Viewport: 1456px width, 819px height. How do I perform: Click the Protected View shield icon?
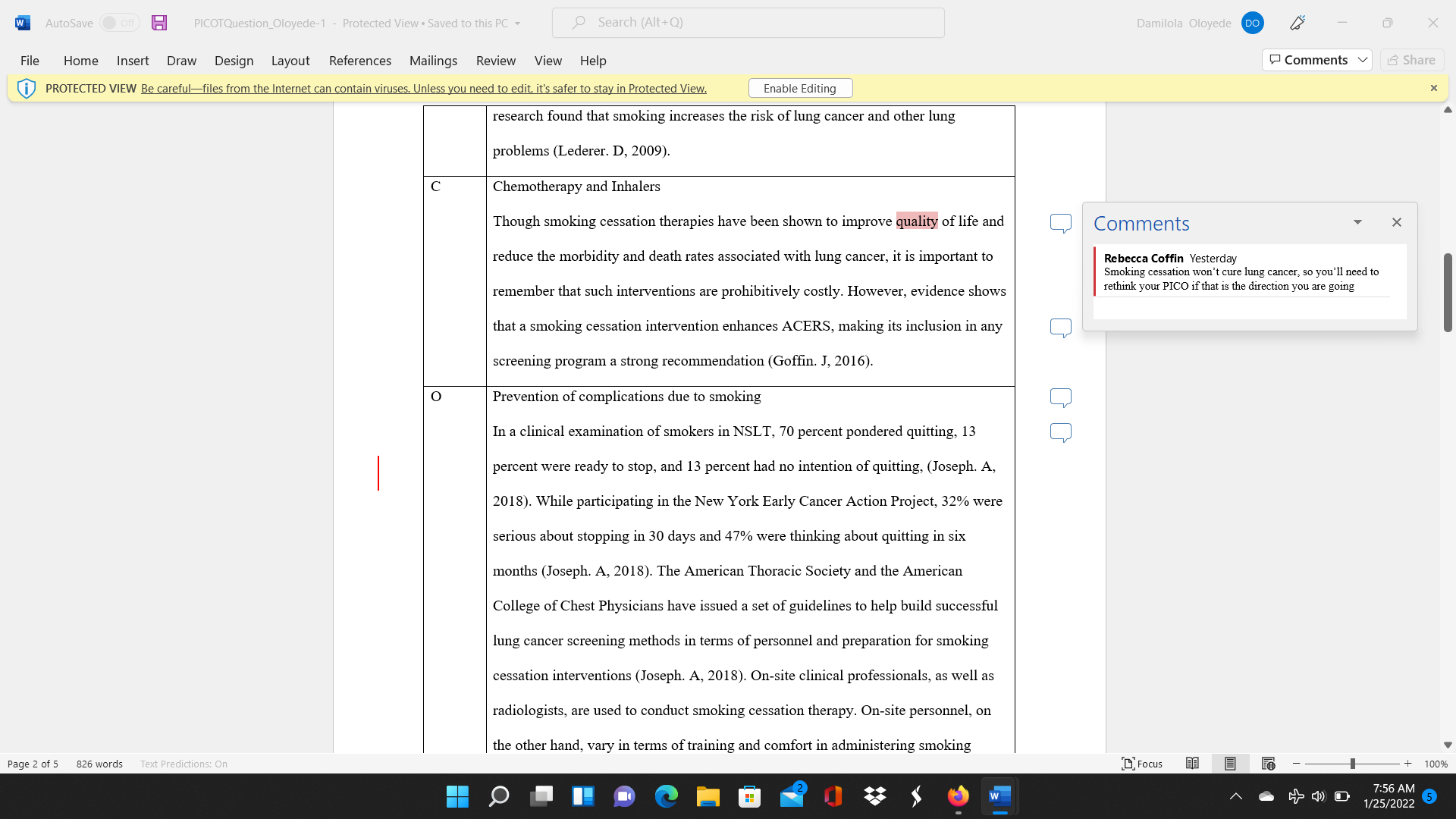27,89
